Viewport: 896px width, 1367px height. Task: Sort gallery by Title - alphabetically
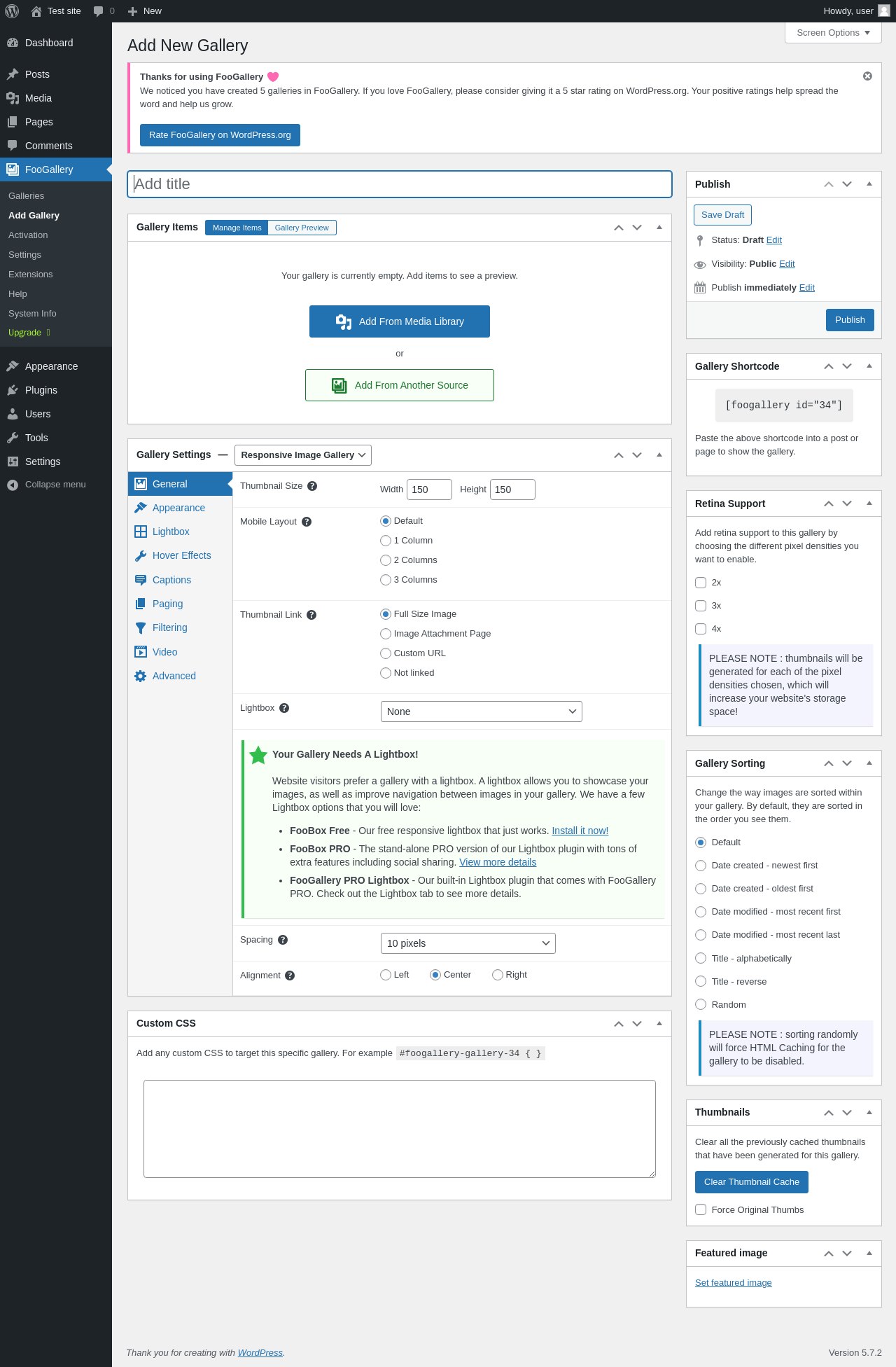(701, 958)
